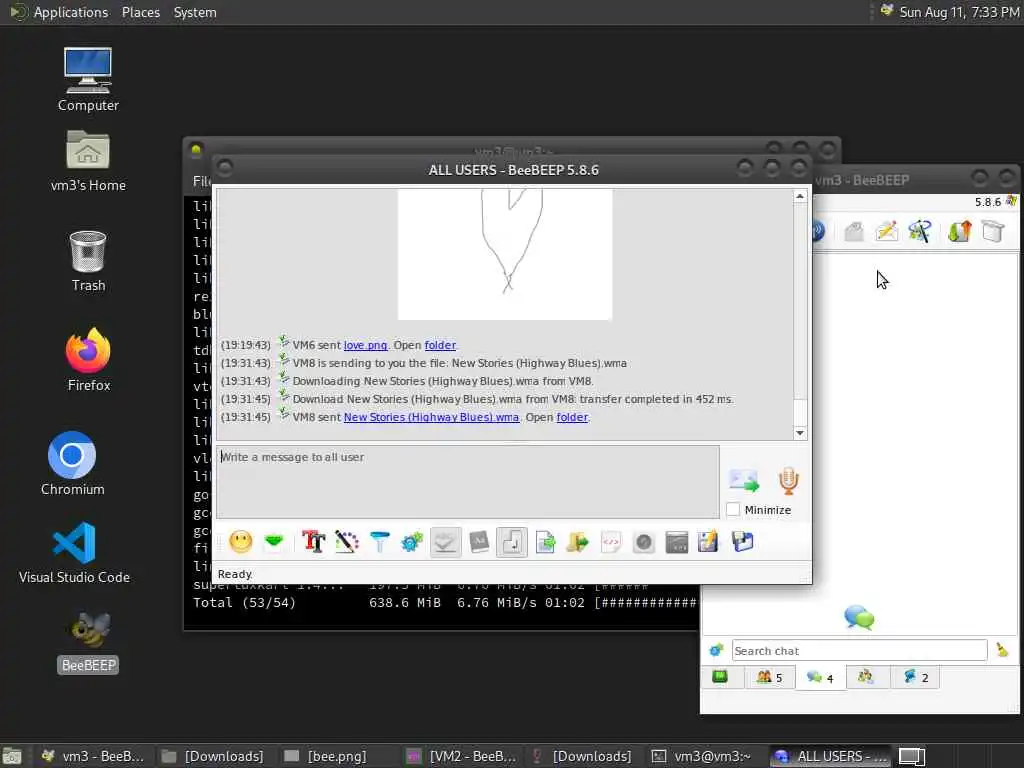
Task: Switch to vm3 - BeeB... taskbar item
Action: tap(93, 756)
